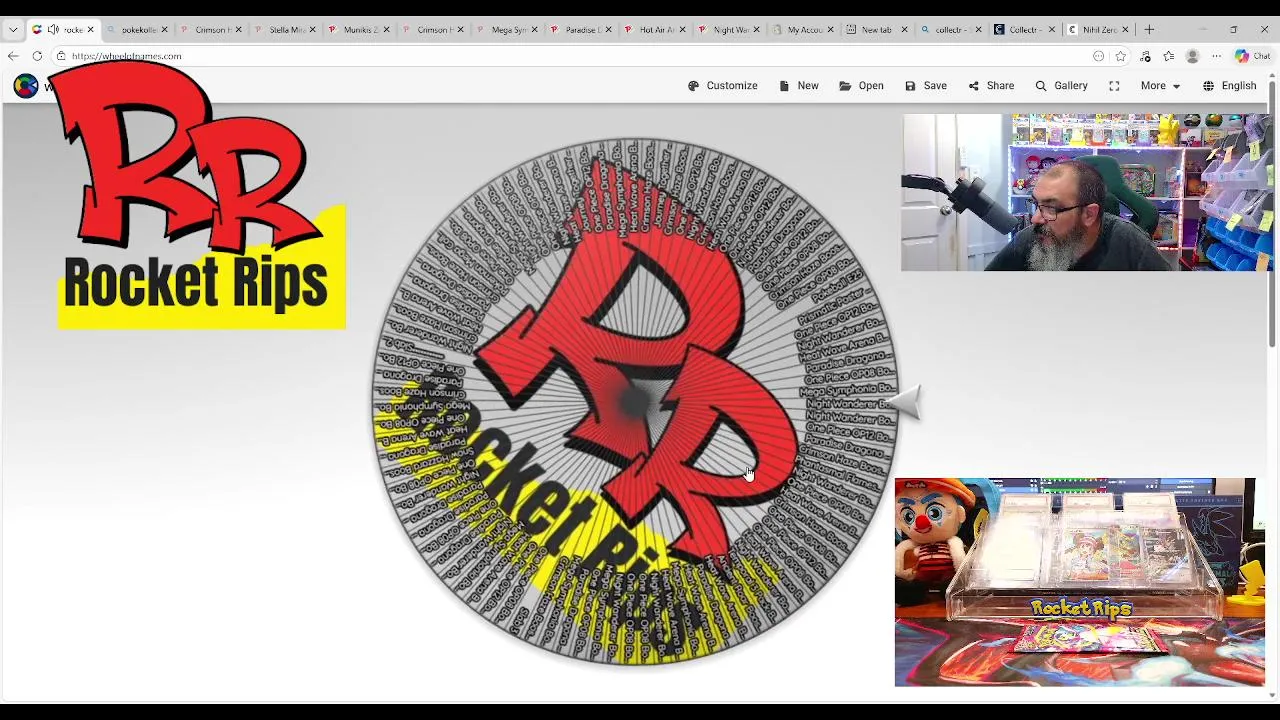Image resolution: width=1280 pixels, height=720 pixels.
Task: Open the favorites list icon
Action: tap(1168, 56)
